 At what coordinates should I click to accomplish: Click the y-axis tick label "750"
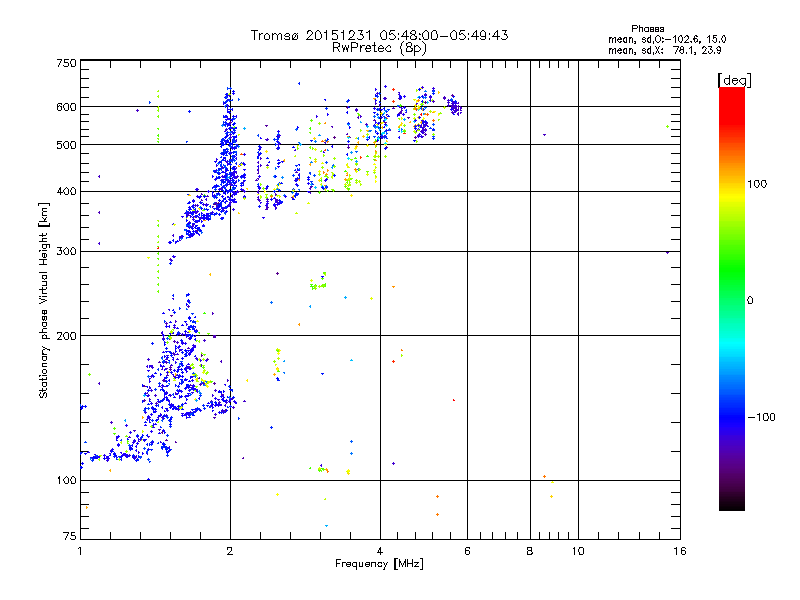tap(66, 63)
